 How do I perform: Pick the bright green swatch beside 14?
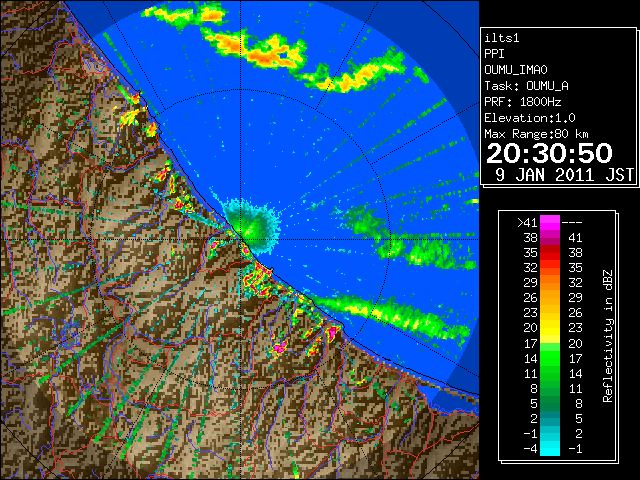click(x=550, y=358)
